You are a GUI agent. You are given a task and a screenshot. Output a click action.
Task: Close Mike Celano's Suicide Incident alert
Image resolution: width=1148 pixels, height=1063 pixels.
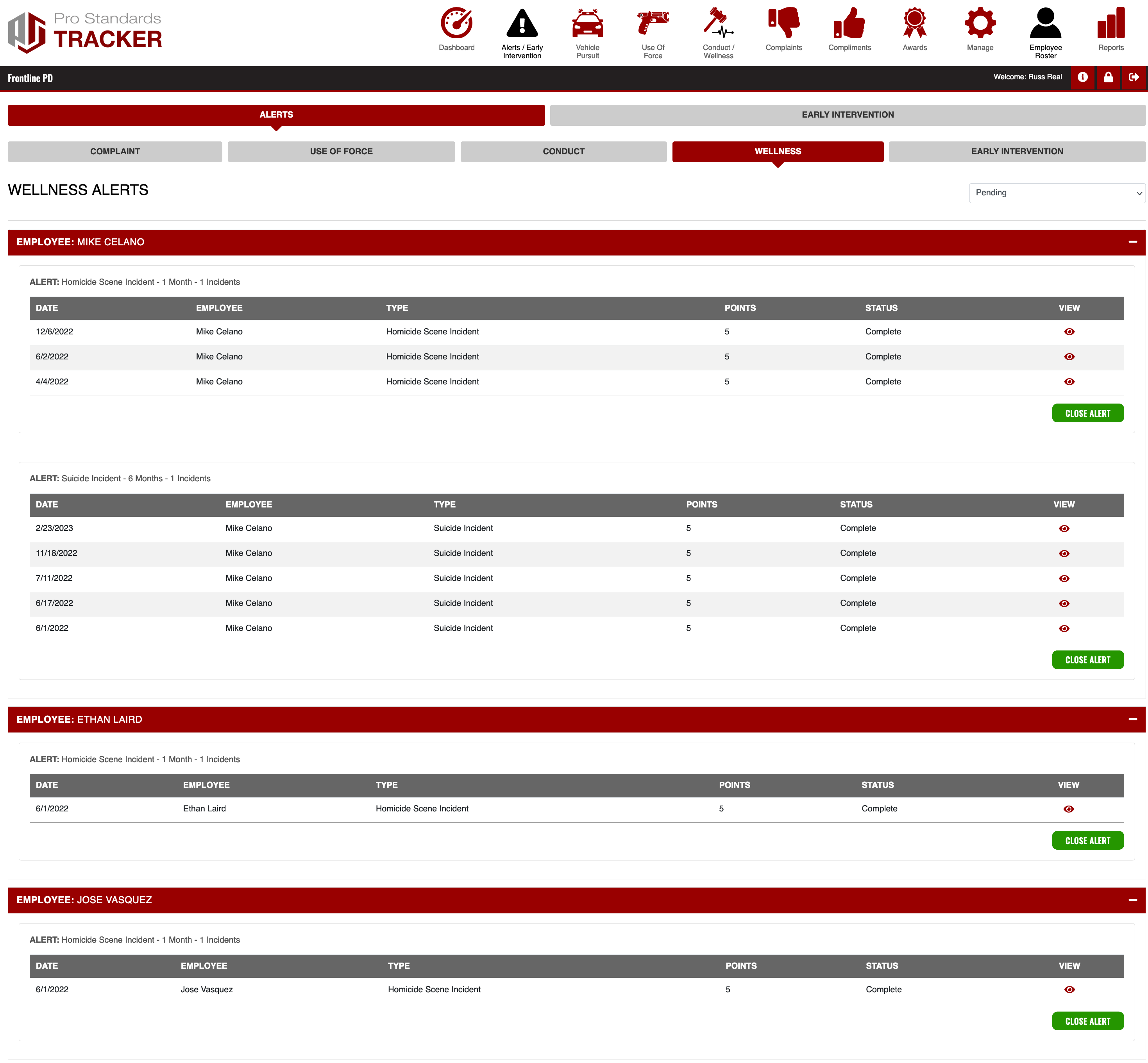[1087, 660]
